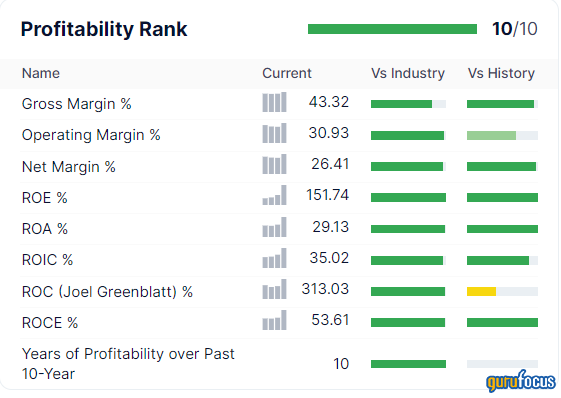Click the Profitability Rank heading
The height and width of the screenshot is (398, 561).
(x=104, y=29)
